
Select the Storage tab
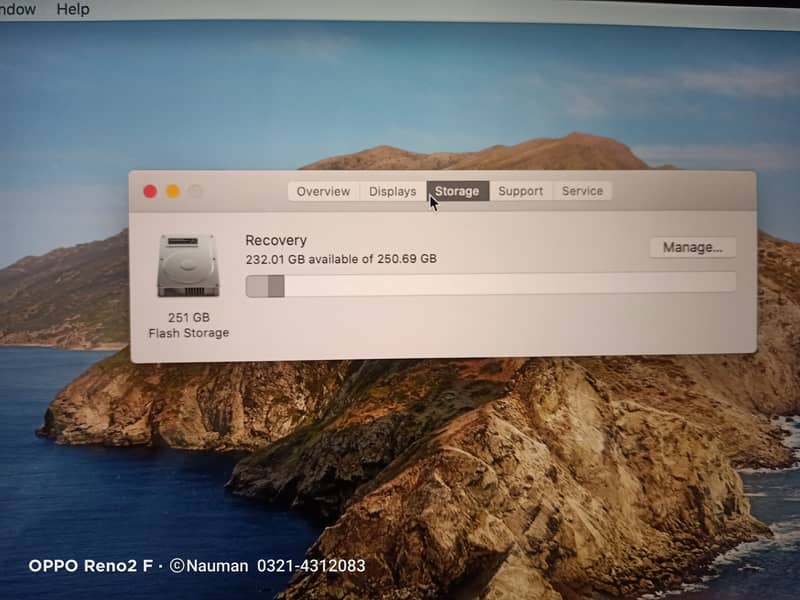(457, 191)
